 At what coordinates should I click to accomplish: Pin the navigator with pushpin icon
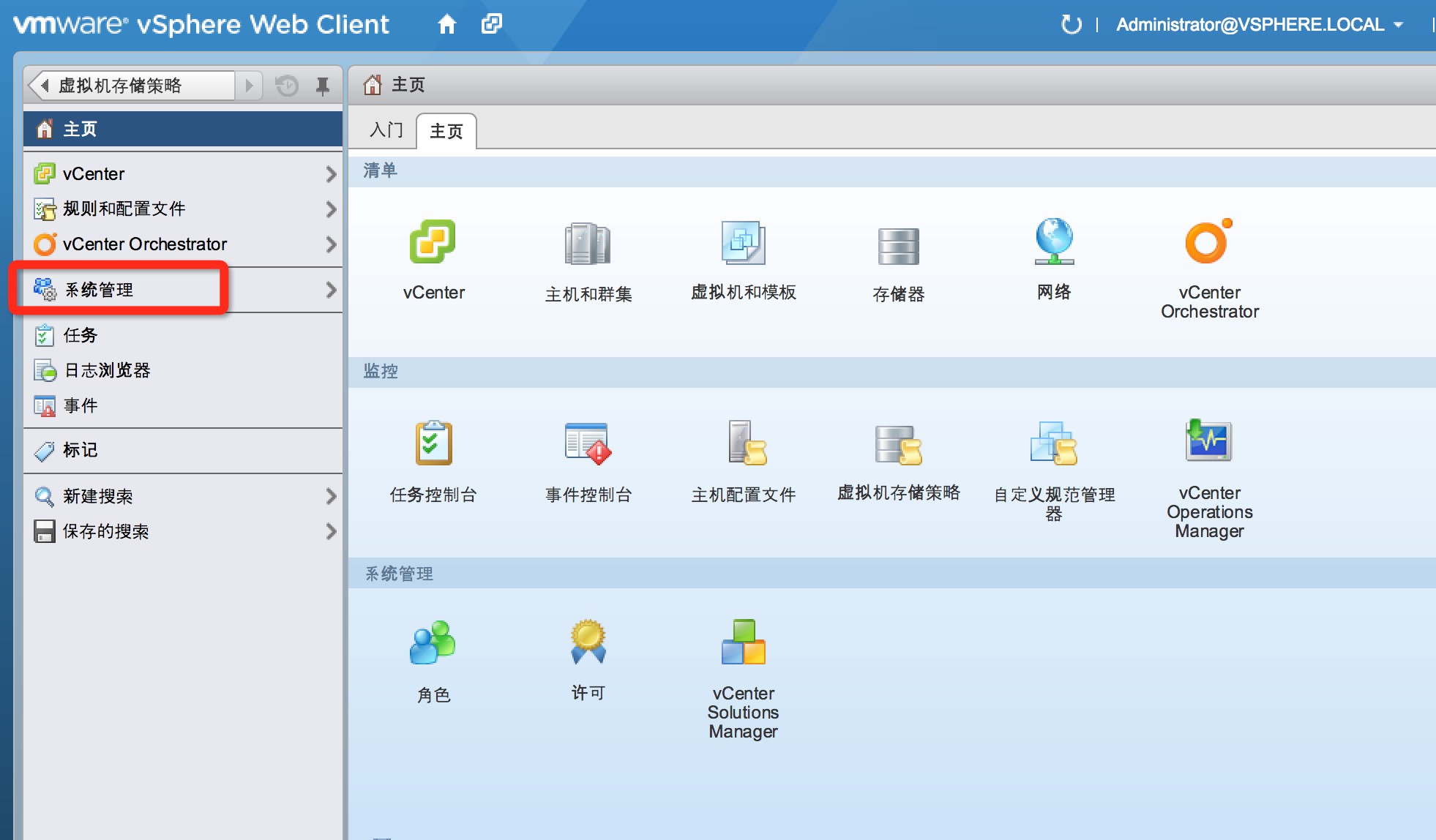tap(322, 86)
